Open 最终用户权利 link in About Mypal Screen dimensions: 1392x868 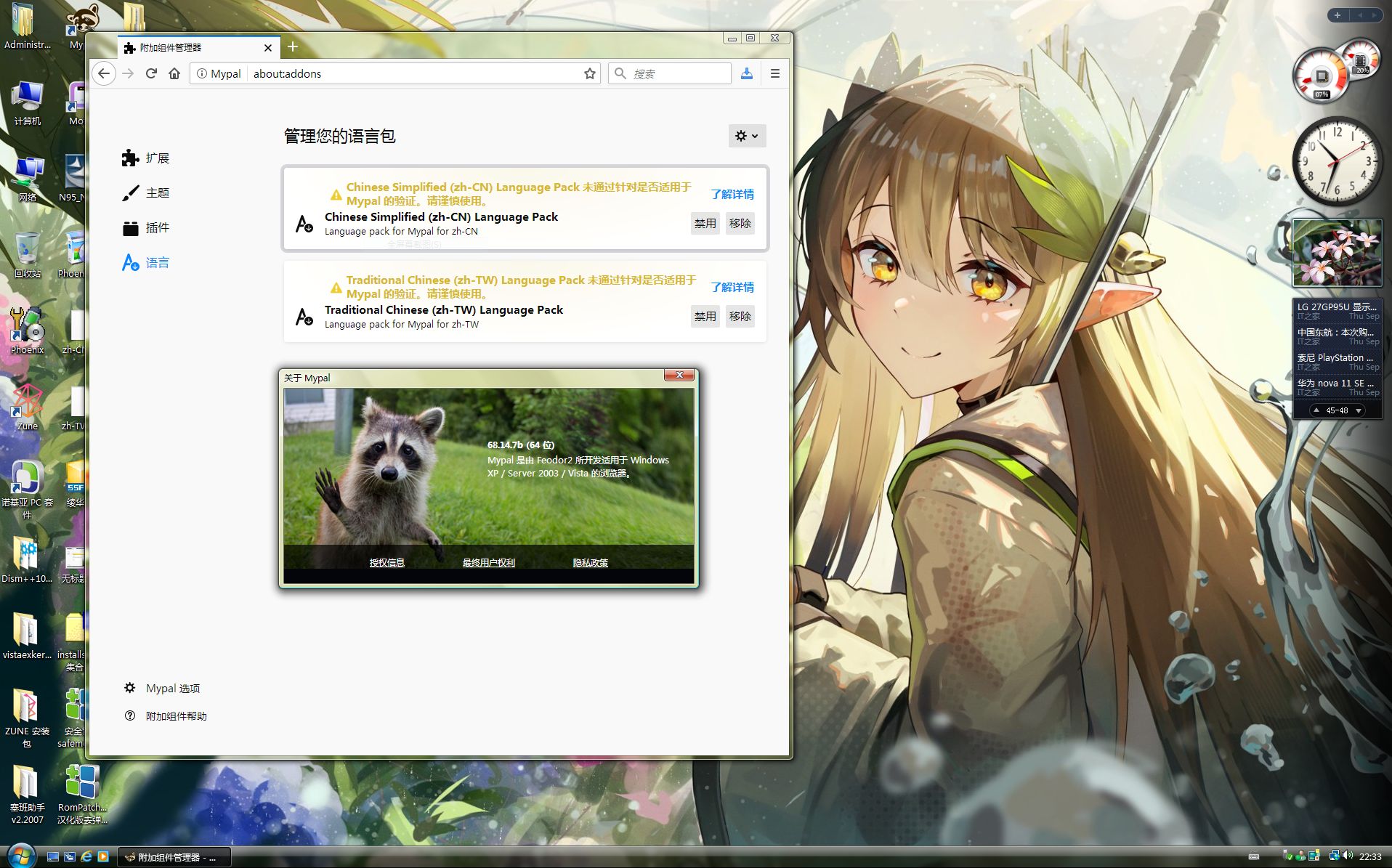click(x=488, y=562)
